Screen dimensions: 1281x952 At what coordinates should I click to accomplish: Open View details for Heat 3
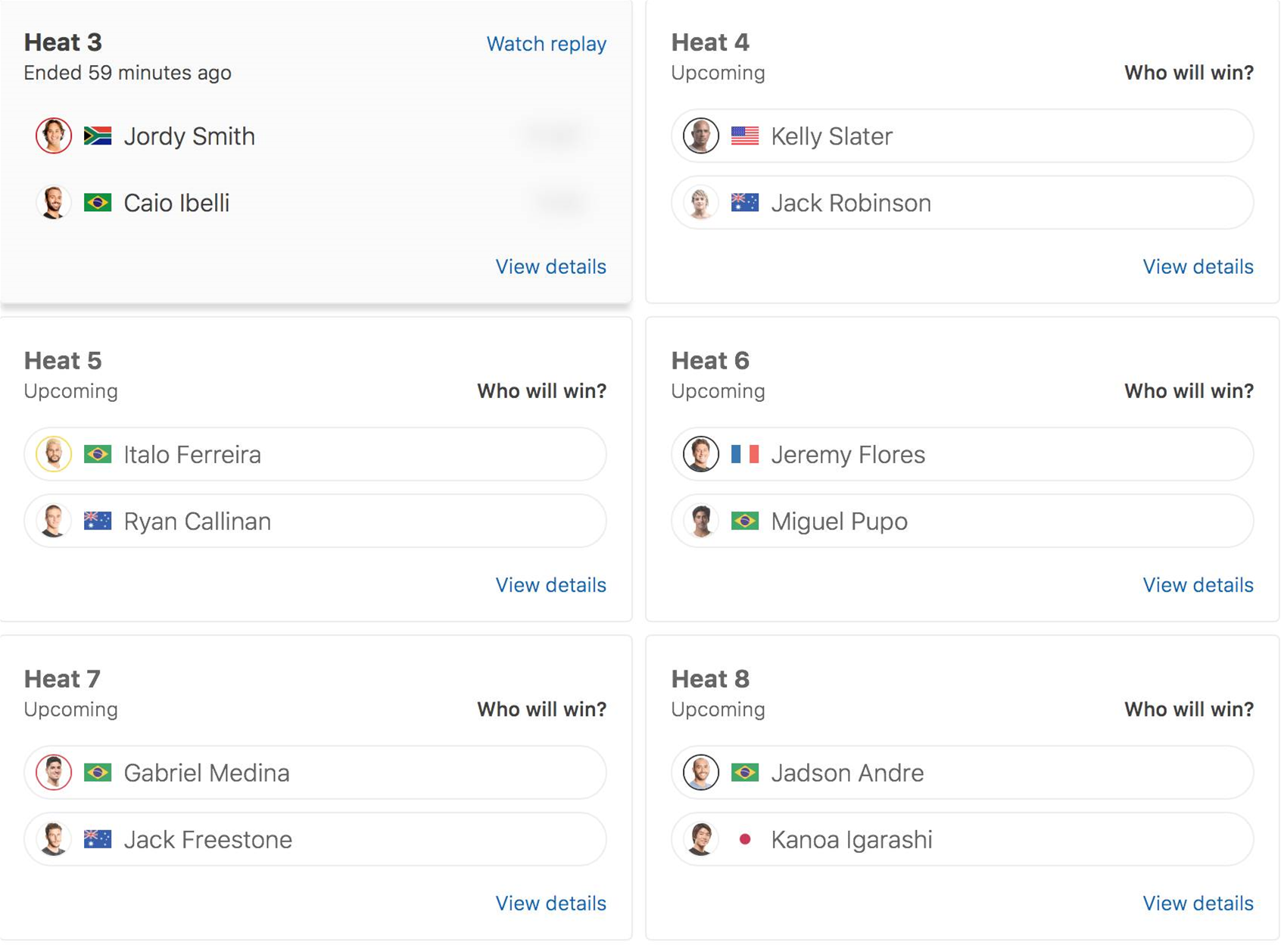tap(551, 266)
